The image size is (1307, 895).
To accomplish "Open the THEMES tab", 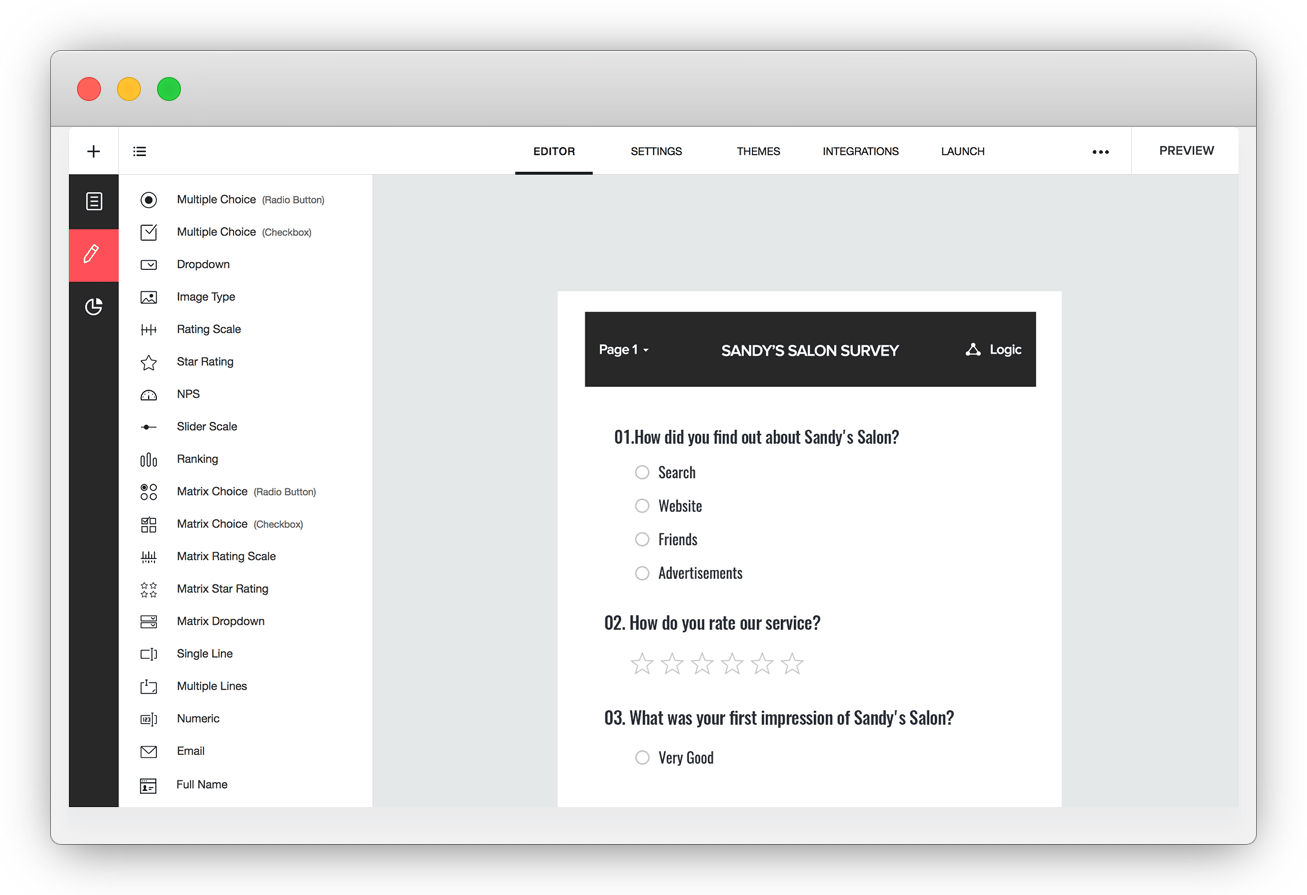I will click(758, 151).
